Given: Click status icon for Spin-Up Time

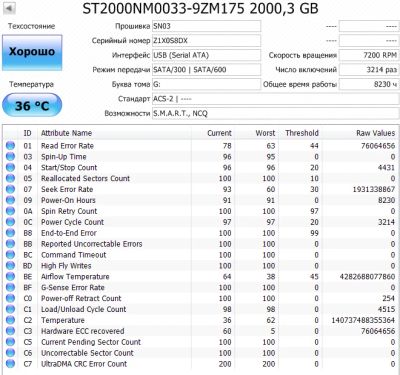Looking at the screenshot, I should click(x=11, y=157).
